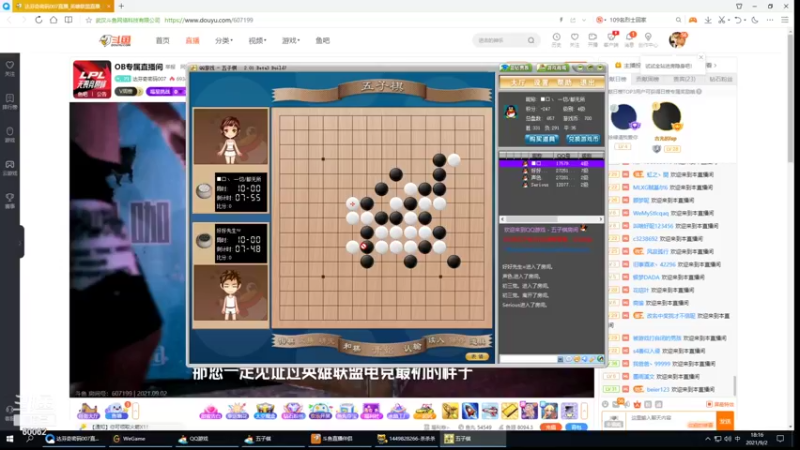
Task: Toggle 屏蔽特效 option above chat input
Action: pos(720,404)
